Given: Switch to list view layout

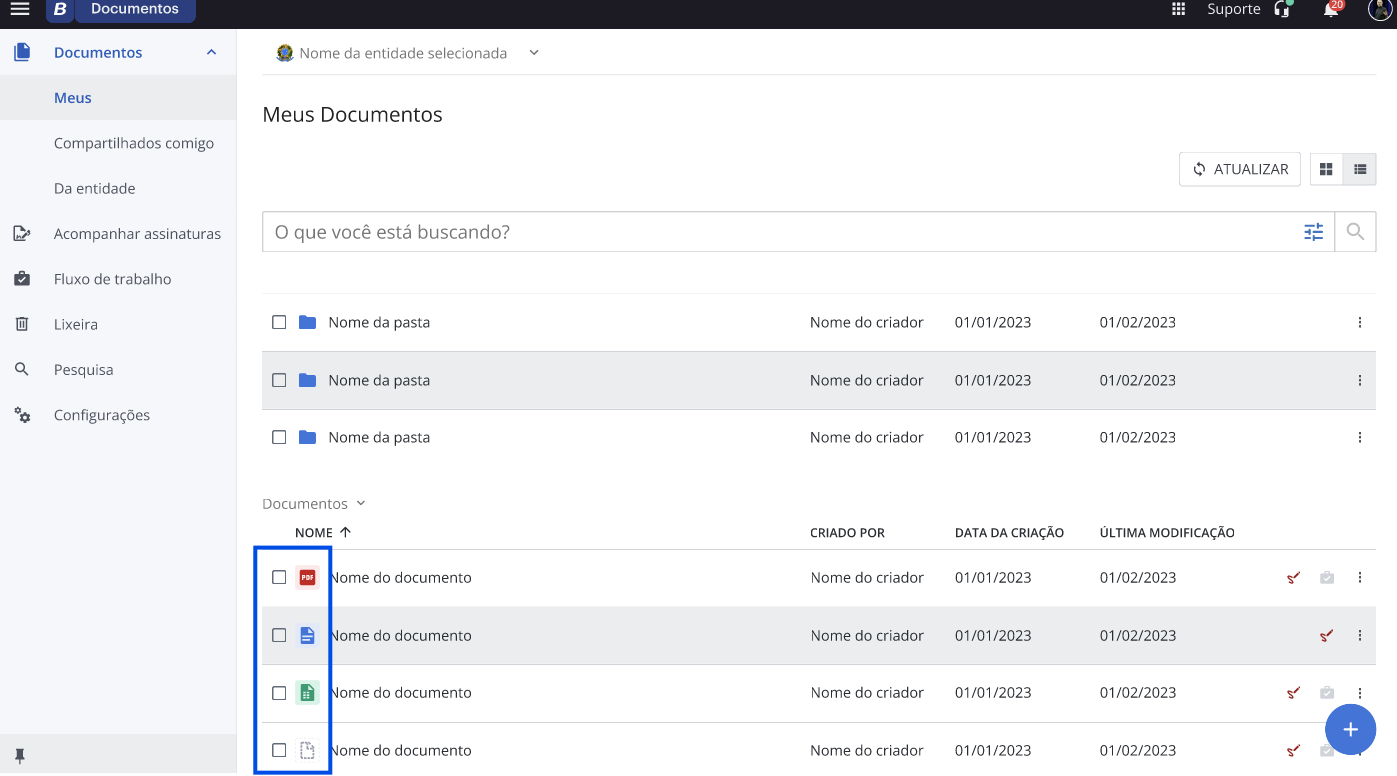Looking at the screenshot, I should [1360, 170].
